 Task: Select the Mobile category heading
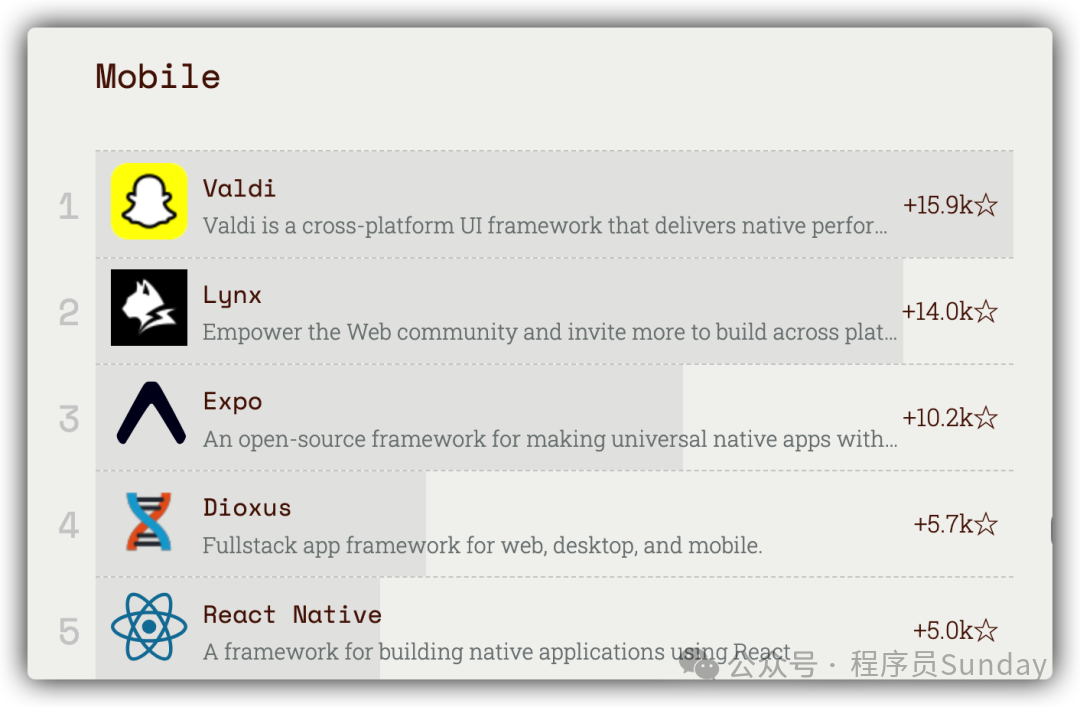pyautogui.click(x=158, y=77)
